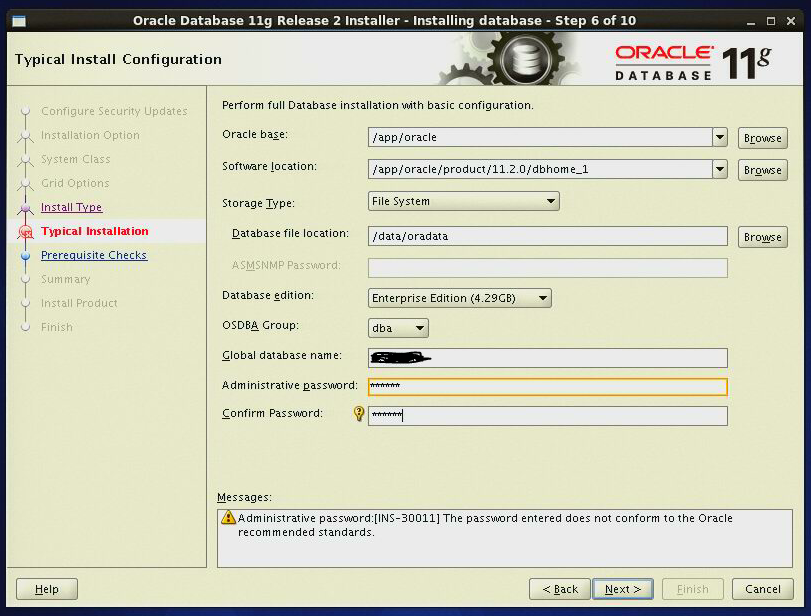Minimize the installer window

point(751,21)
